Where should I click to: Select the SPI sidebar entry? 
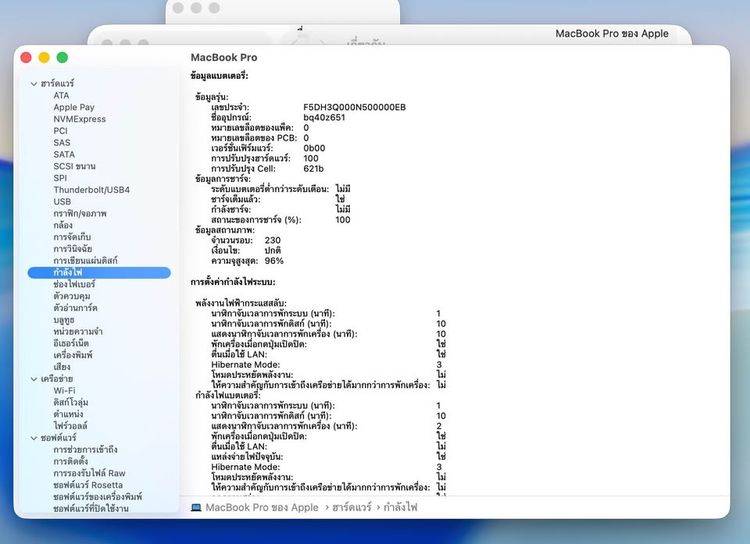point(60,178)
